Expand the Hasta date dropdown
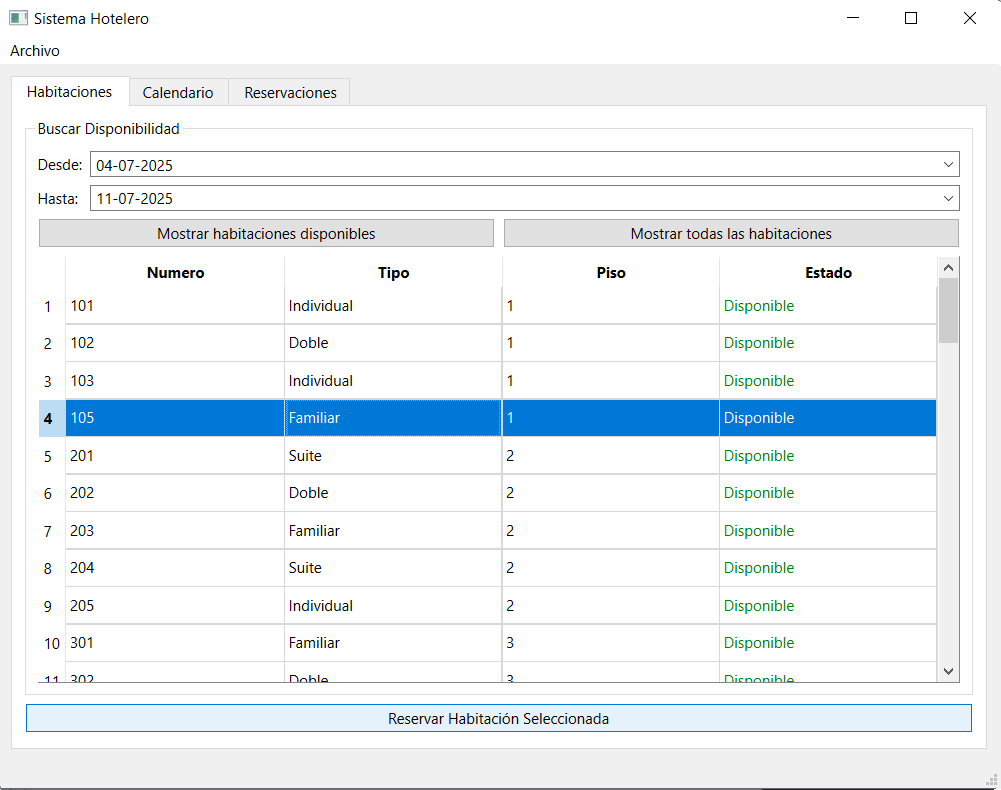 pos(948,198)
